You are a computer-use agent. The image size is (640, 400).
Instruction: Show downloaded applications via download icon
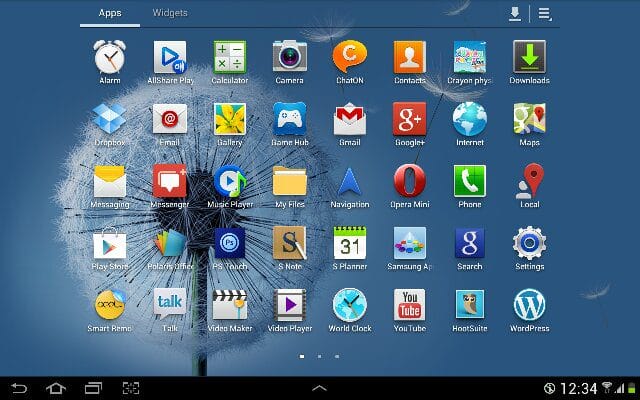tap(515, 14)
